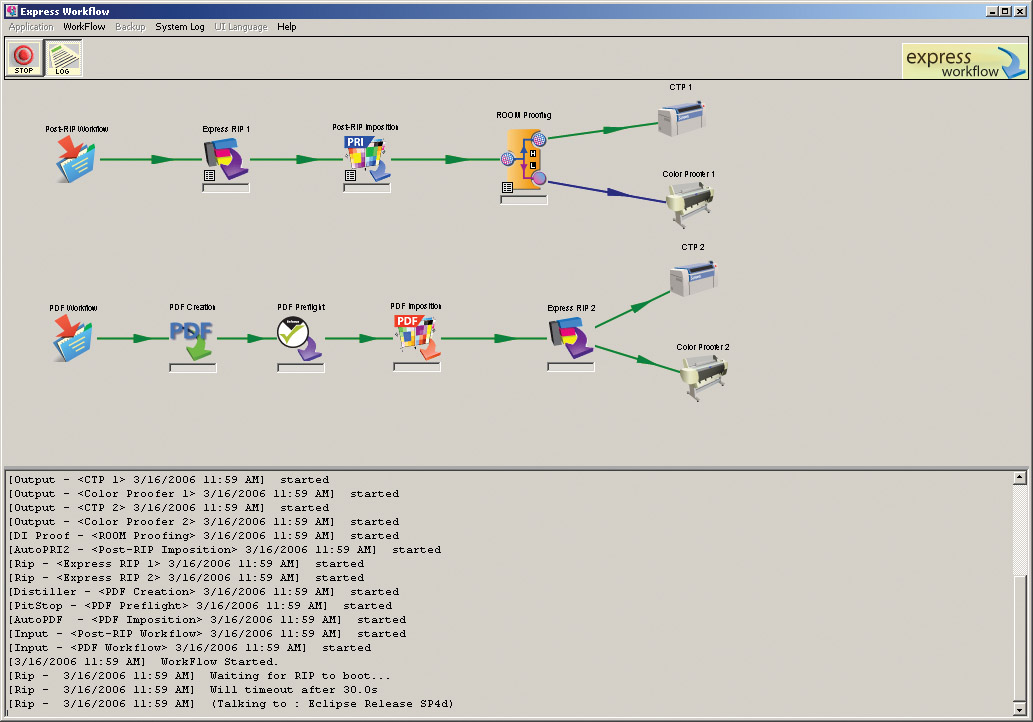
Task: Toggle the LOG toolbar button
Action: pyautogui.click(x=63, y=58)
